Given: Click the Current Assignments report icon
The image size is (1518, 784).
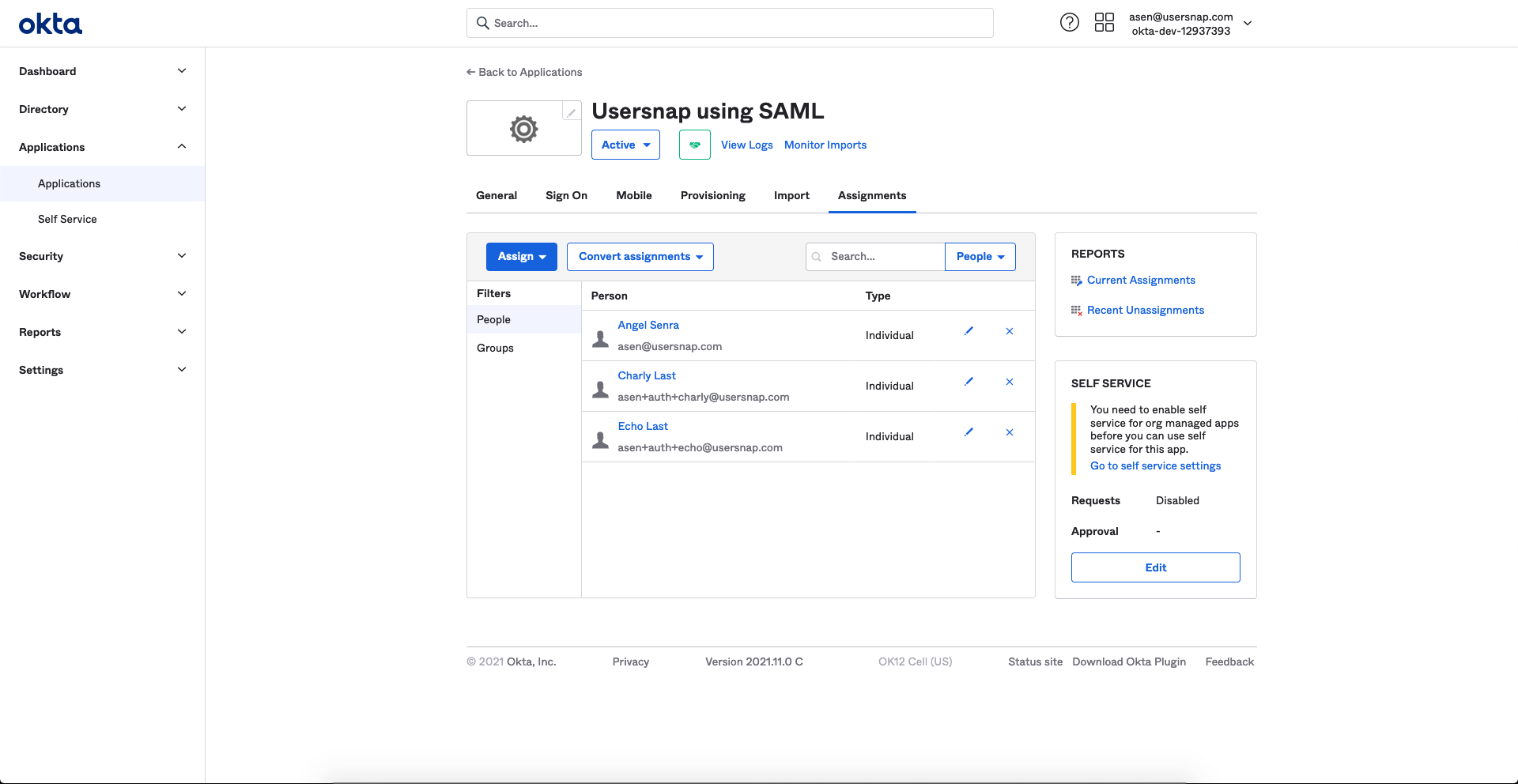Looking at the screenshot, I should tap(1077, 281).
